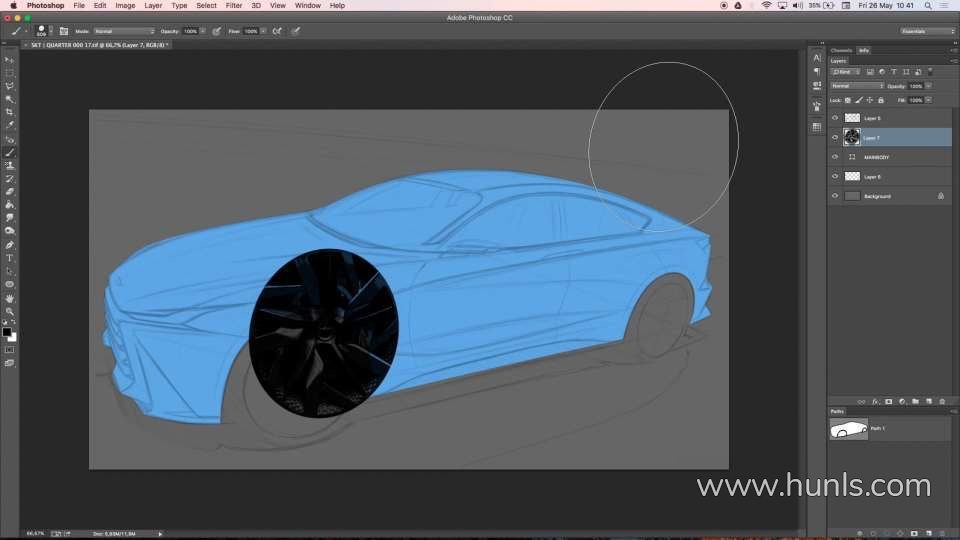Viewport: 960px width, 540px height.
Task: Select the Zoom tool
Action: (x=10, y=311)
